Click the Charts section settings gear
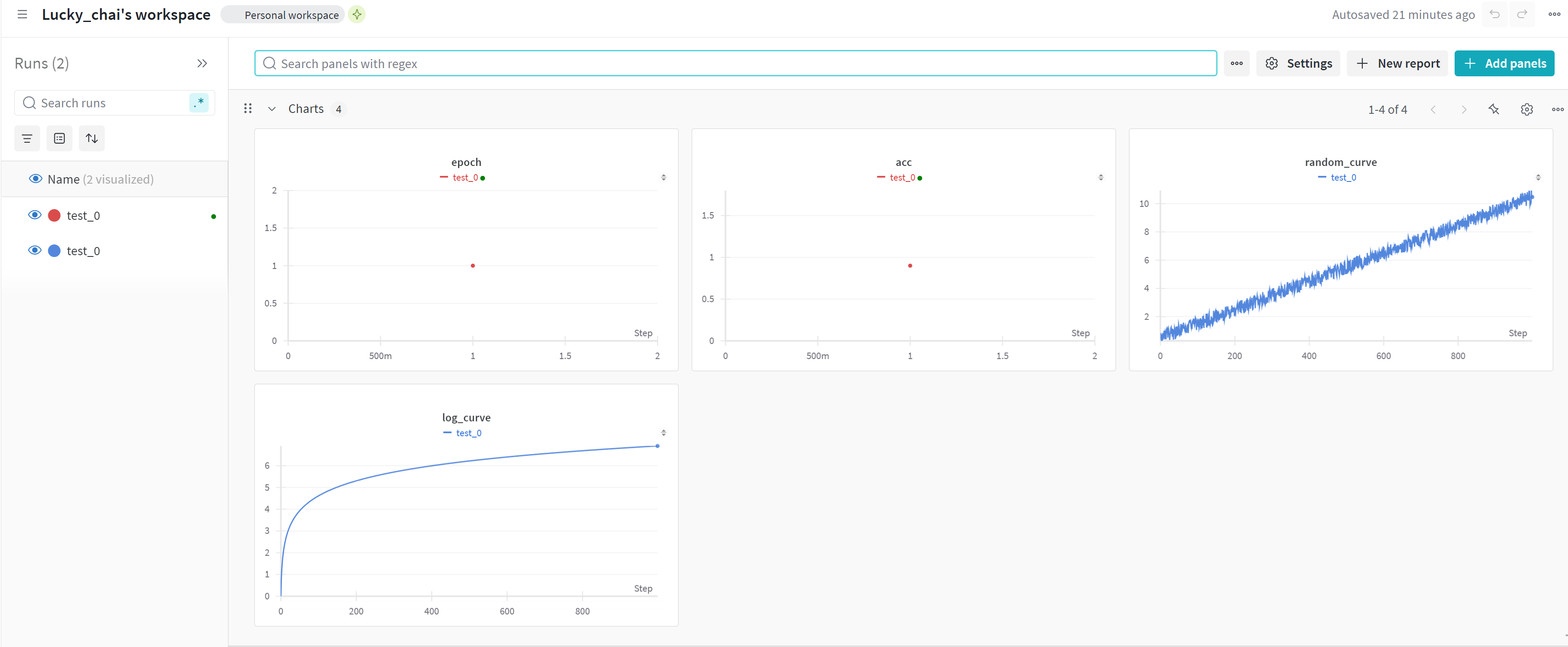 1526,109
